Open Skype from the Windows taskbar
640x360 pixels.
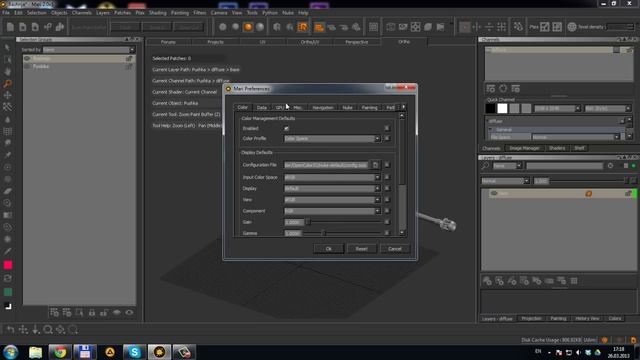pos(134,352)
